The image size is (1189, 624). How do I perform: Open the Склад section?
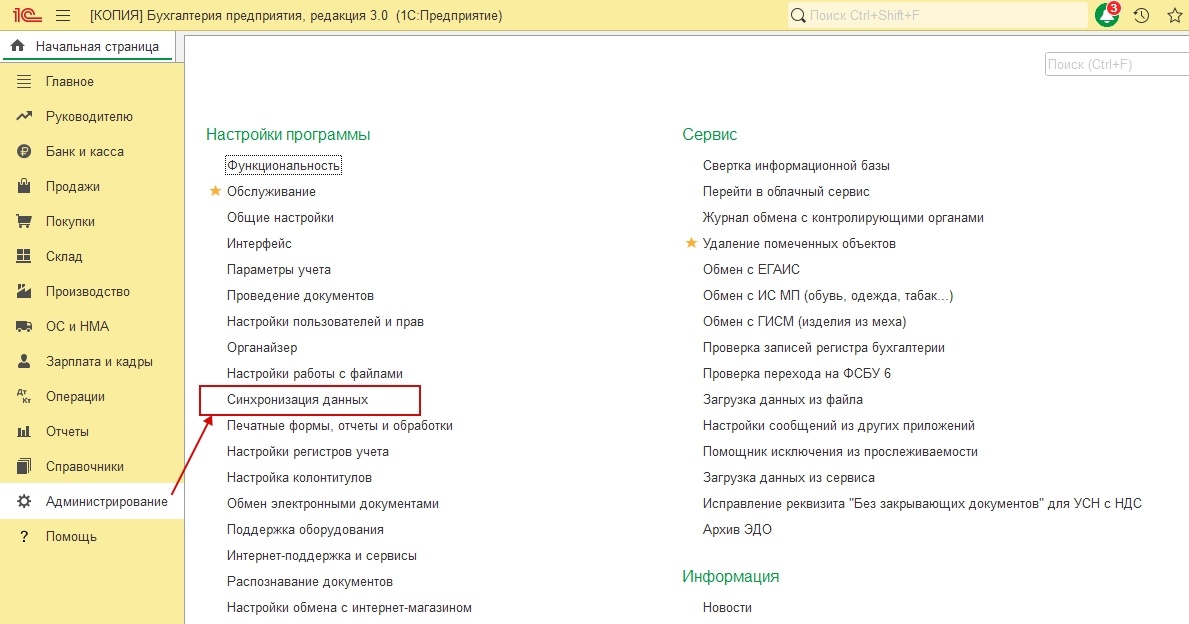click(63, 256)
